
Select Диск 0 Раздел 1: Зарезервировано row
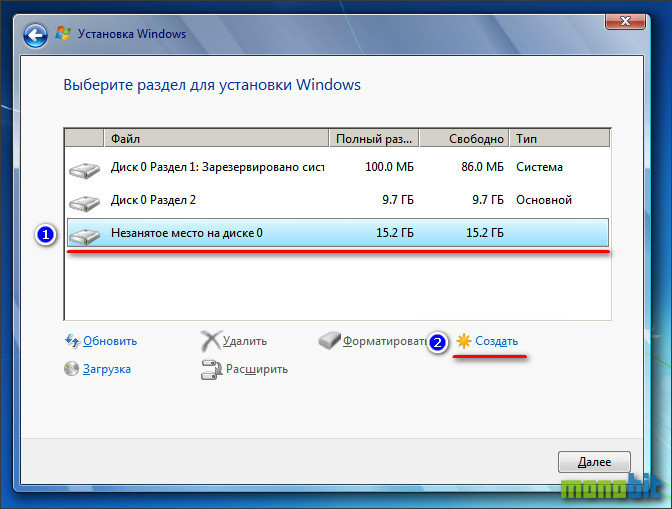tap(338, 167)
